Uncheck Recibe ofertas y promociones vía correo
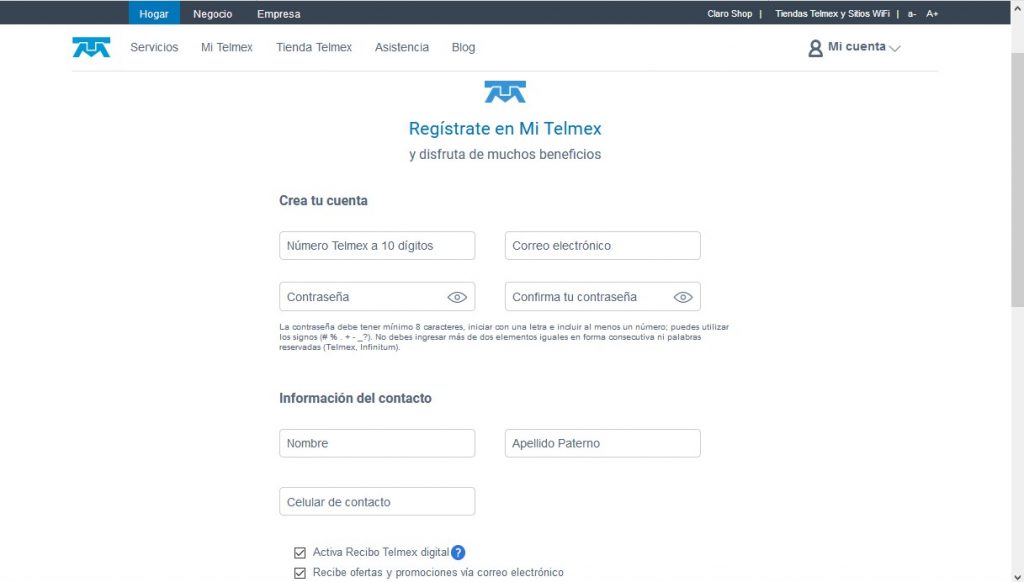The width and height of the screenshot is (1024, 582). (x=300, y=573)
